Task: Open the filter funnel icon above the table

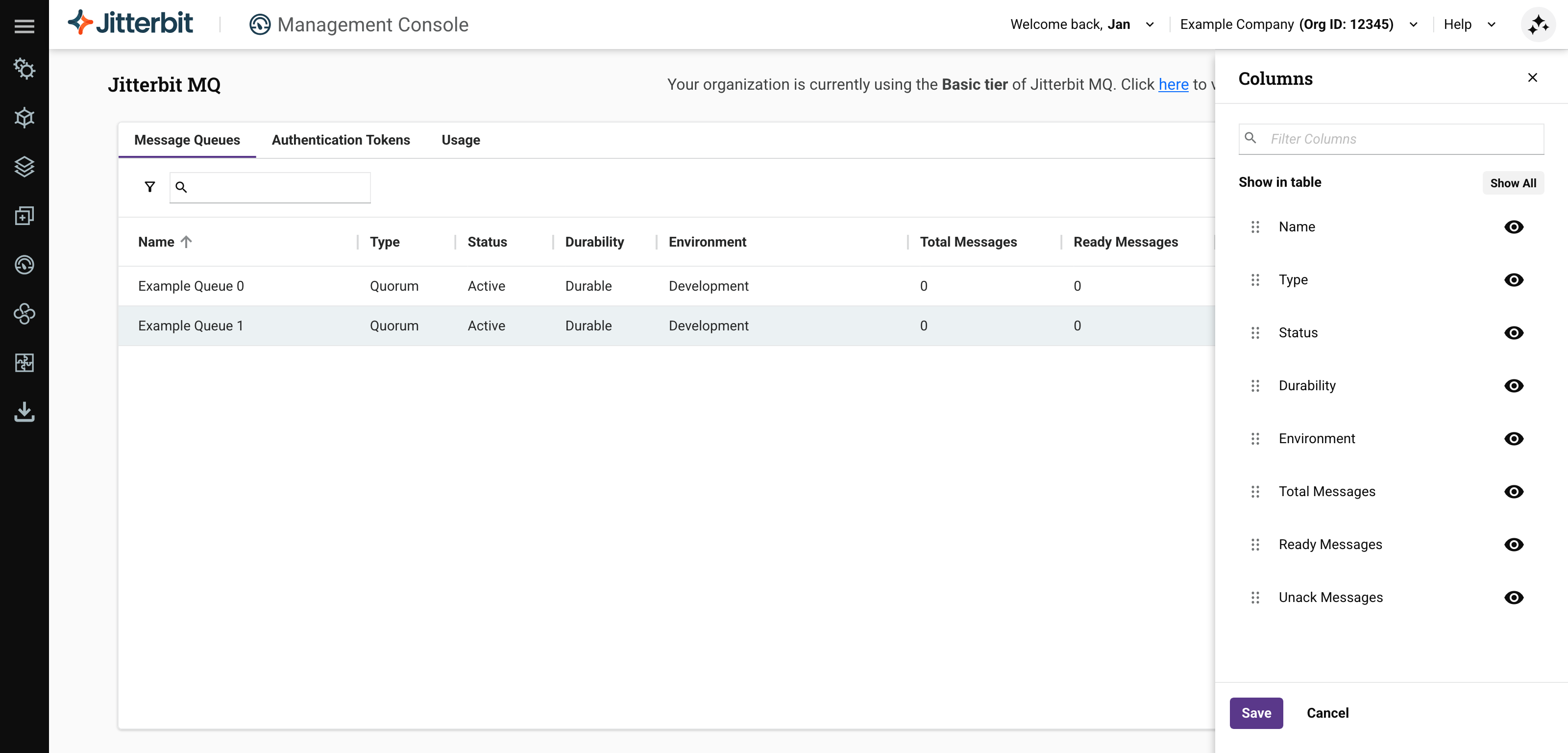Action: click(149, 186)
